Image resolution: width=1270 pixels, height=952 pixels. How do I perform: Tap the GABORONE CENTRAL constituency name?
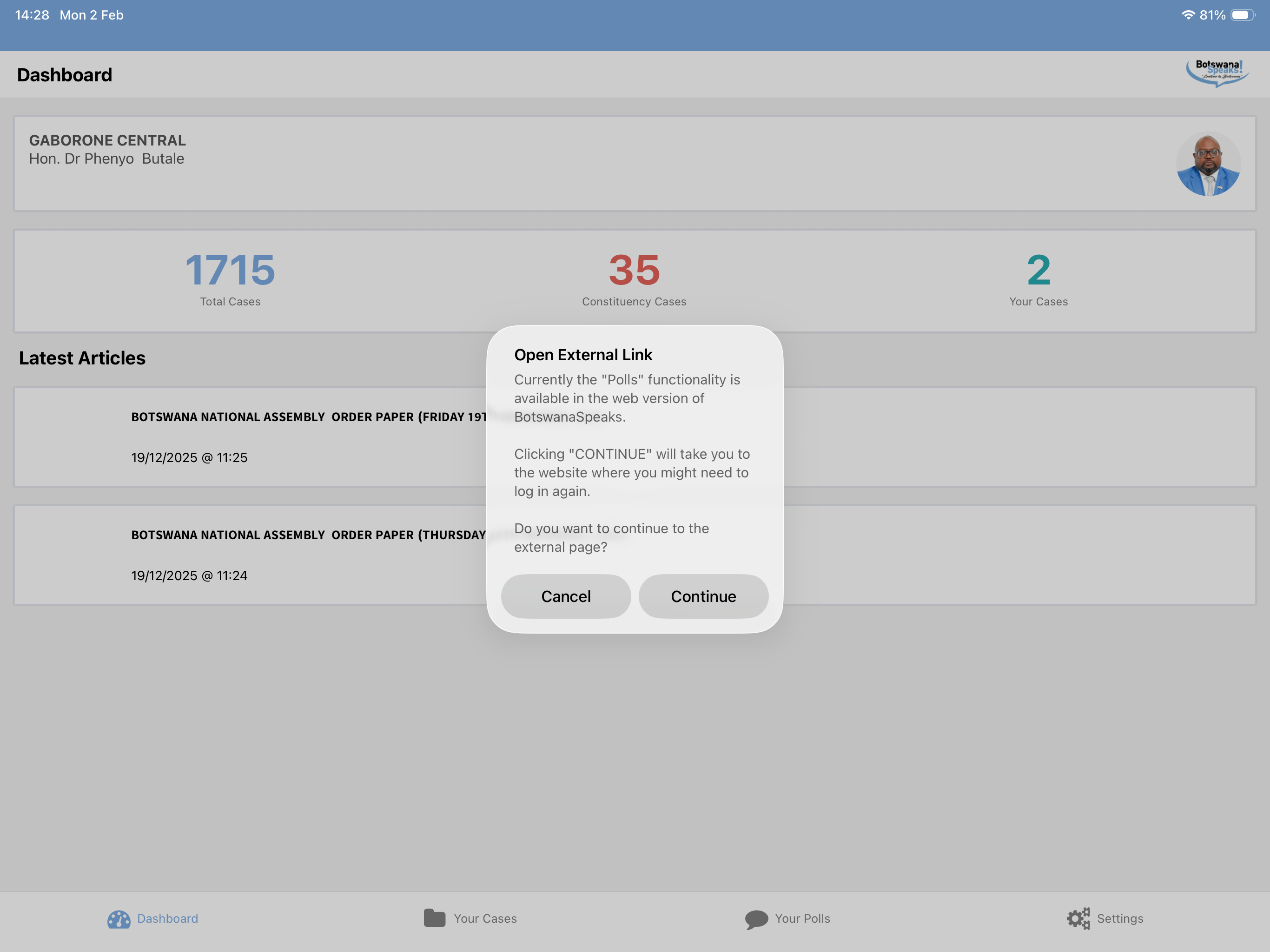(107, 140)
